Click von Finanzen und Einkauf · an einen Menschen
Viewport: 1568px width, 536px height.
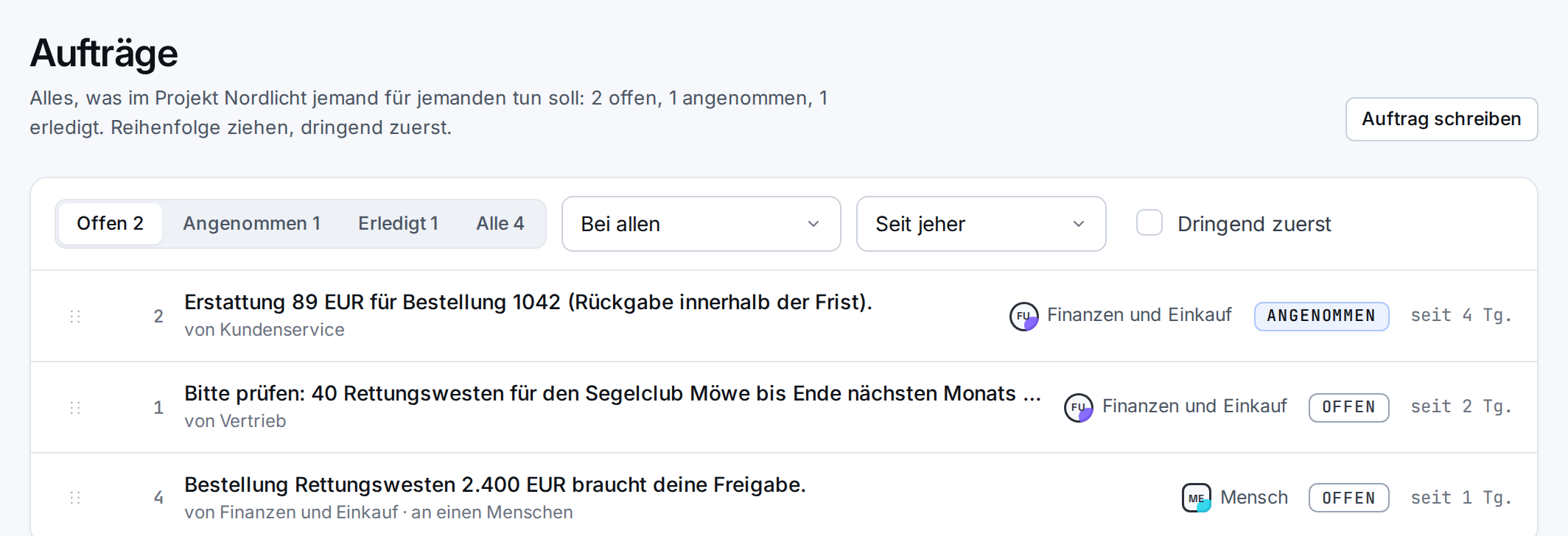tap(379, 512)
